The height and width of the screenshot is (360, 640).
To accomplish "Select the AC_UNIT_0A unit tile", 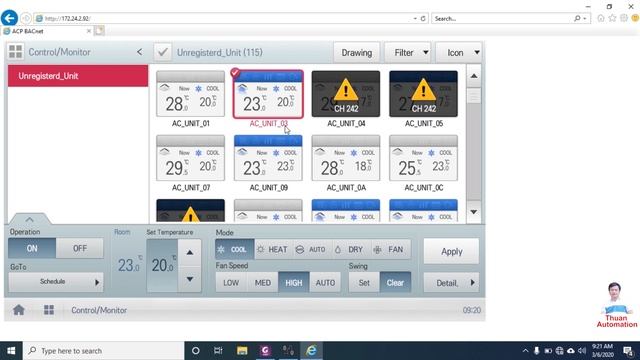I will point(346,158).
